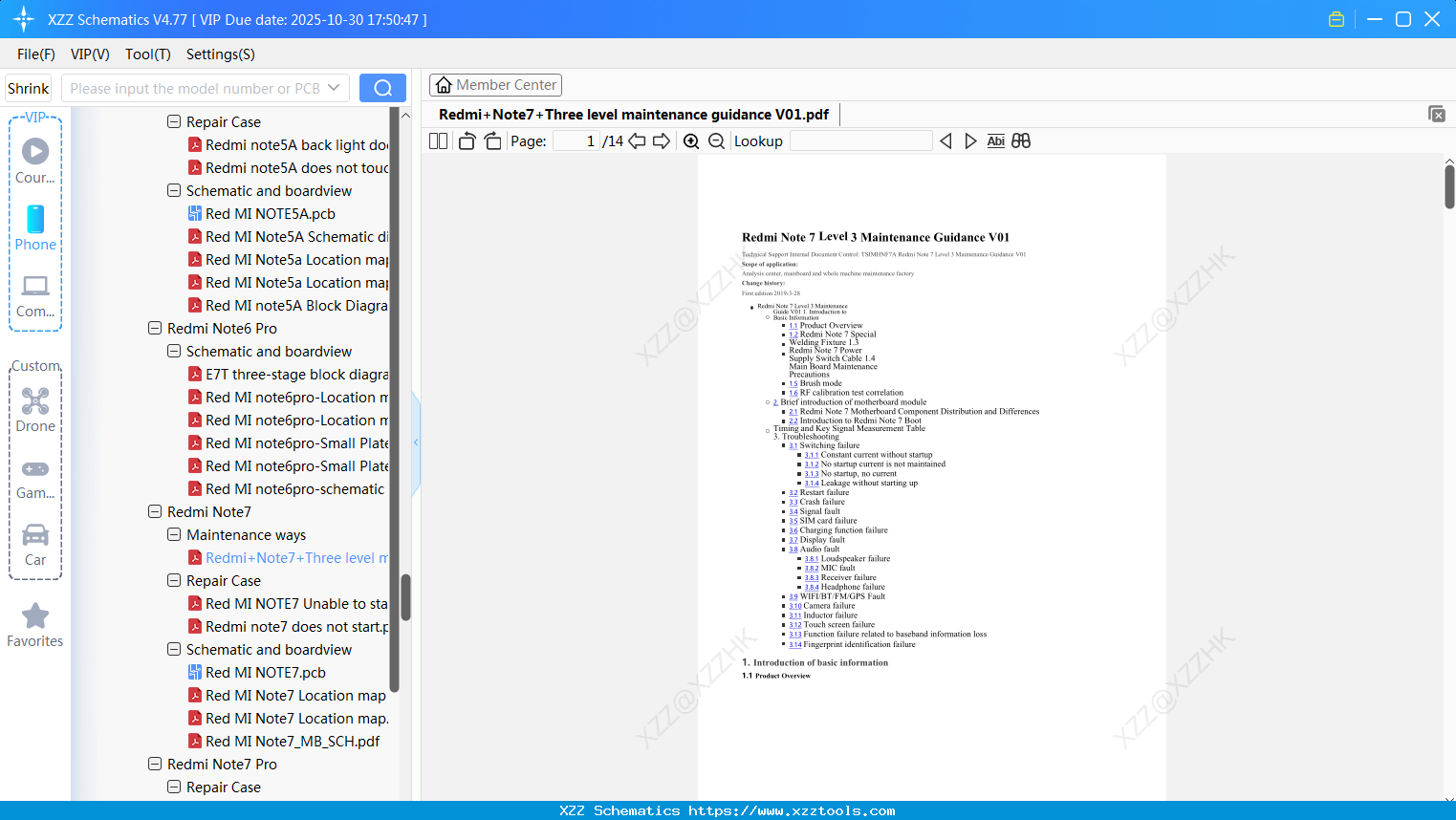Open the Drone category
The height and width of the screenshot is (820, 1456).
click(35, 410)
